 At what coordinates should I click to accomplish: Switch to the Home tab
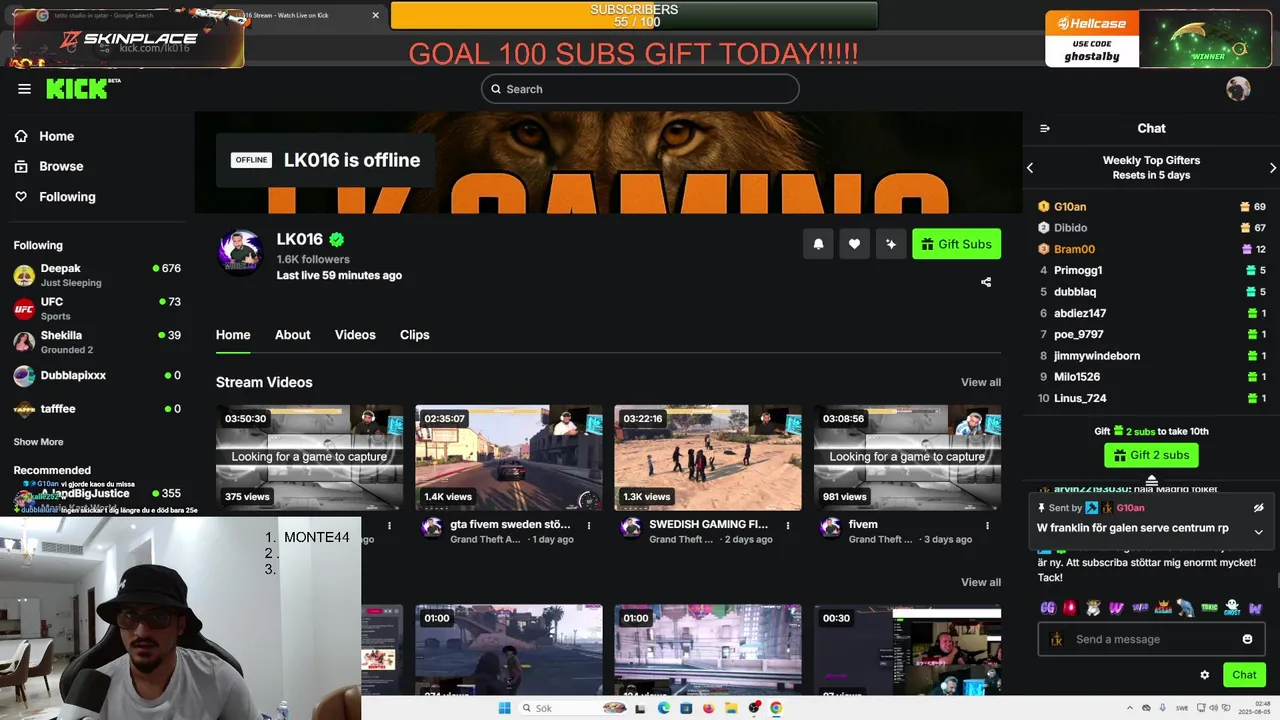pyautogui.click(x=233, y=335)
